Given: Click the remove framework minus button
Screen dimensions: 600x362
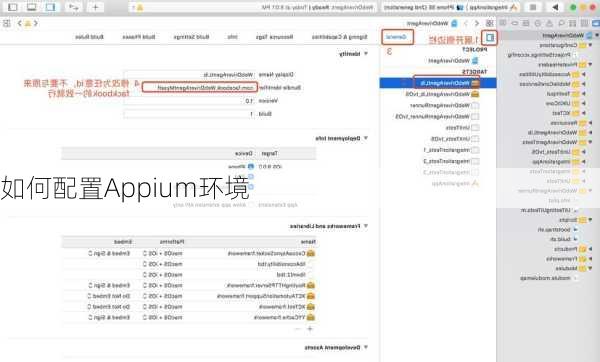Looking at the screenshot, I should tap(298, 329).
